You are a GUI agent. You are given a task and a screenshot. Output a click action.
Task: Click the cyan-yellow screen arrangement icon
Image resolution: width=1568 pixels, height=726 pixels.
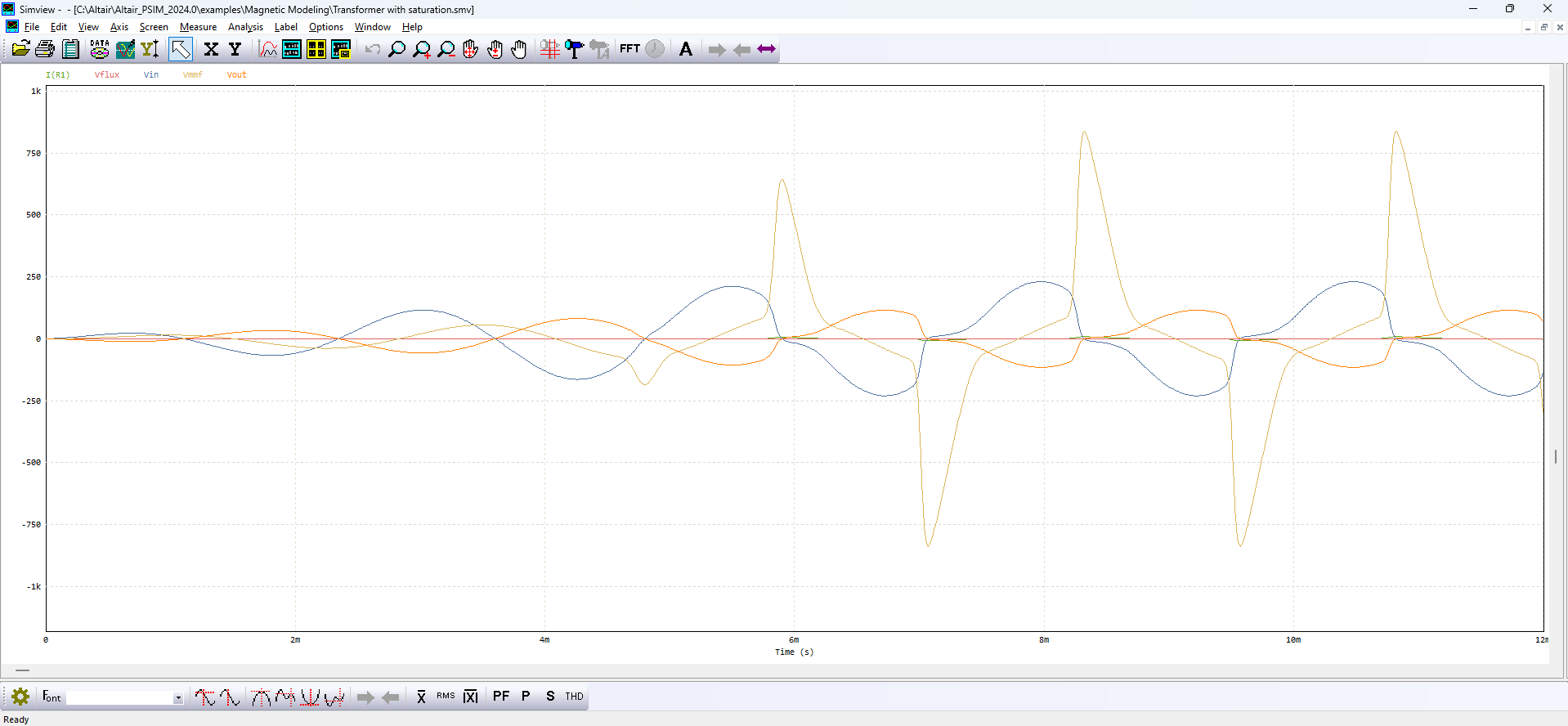tap(341, 50)
